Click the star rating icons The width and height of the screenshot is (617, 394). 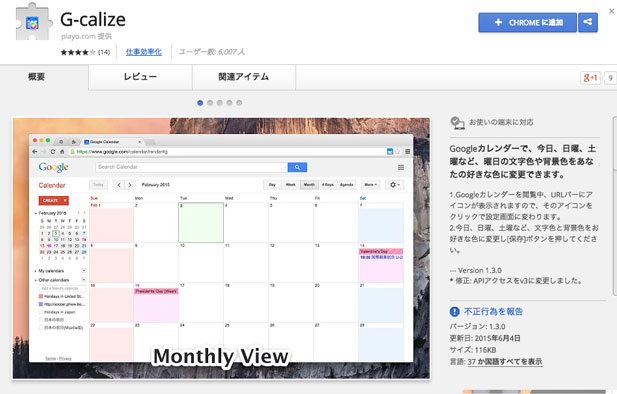[x=78, y=52]
